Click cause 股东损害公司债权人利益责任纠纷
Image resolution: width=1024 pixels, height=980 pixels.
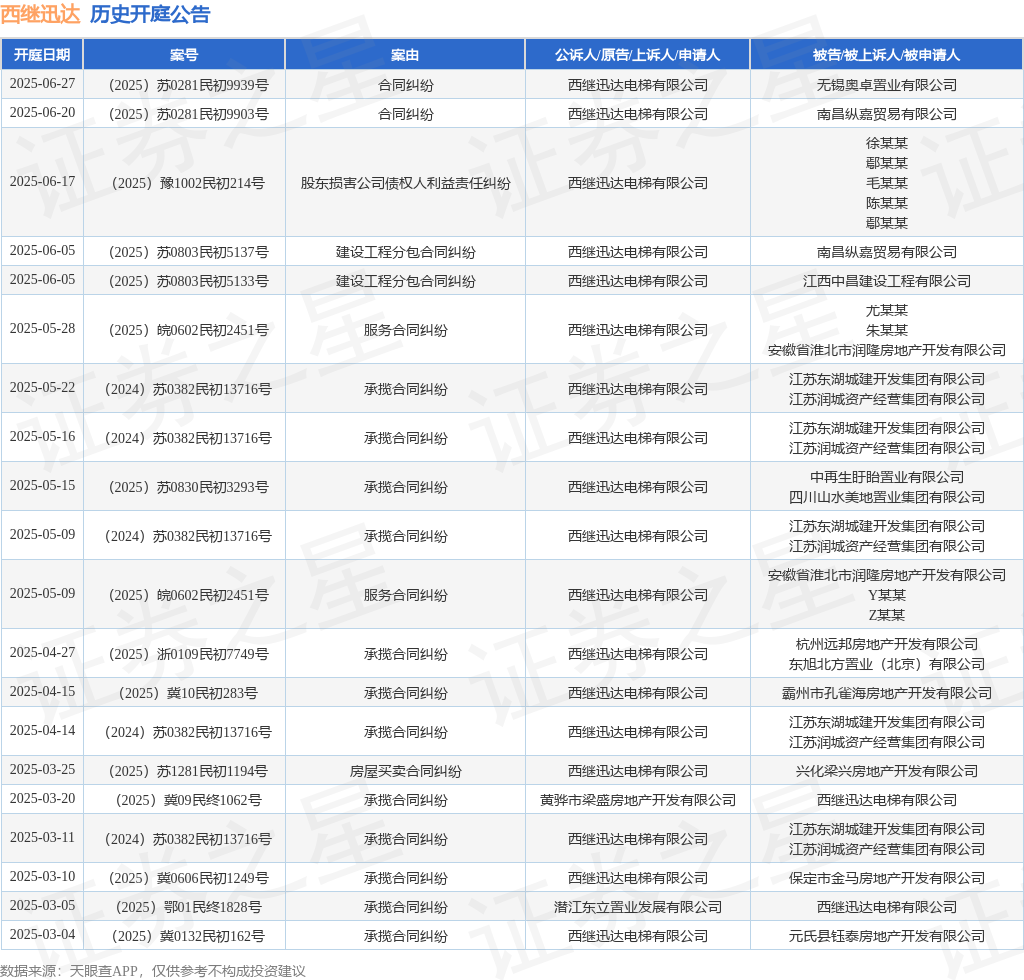pos(406,183)
